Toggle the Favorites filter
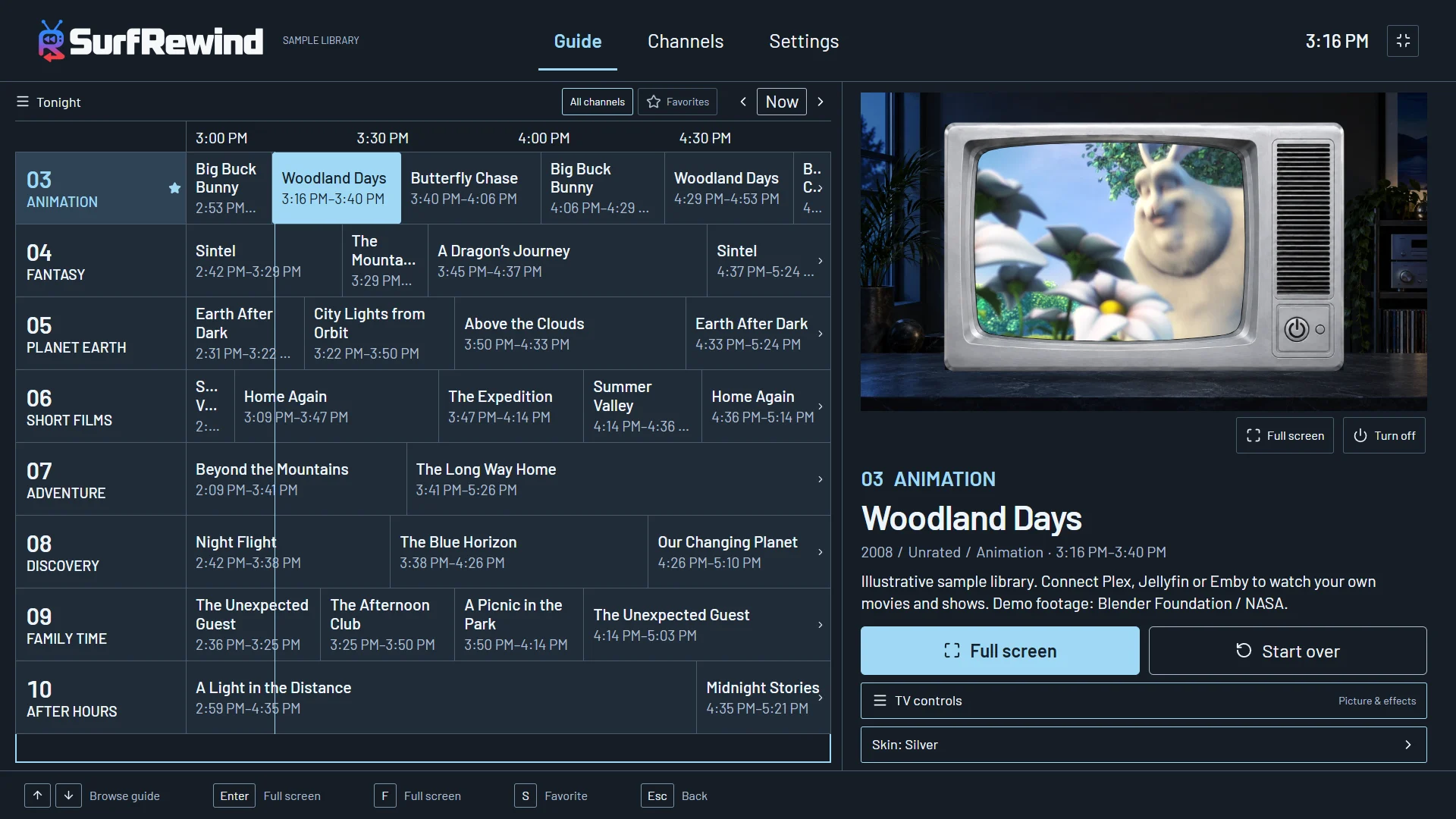This screenshot has height=819, width=1456. 677,102
